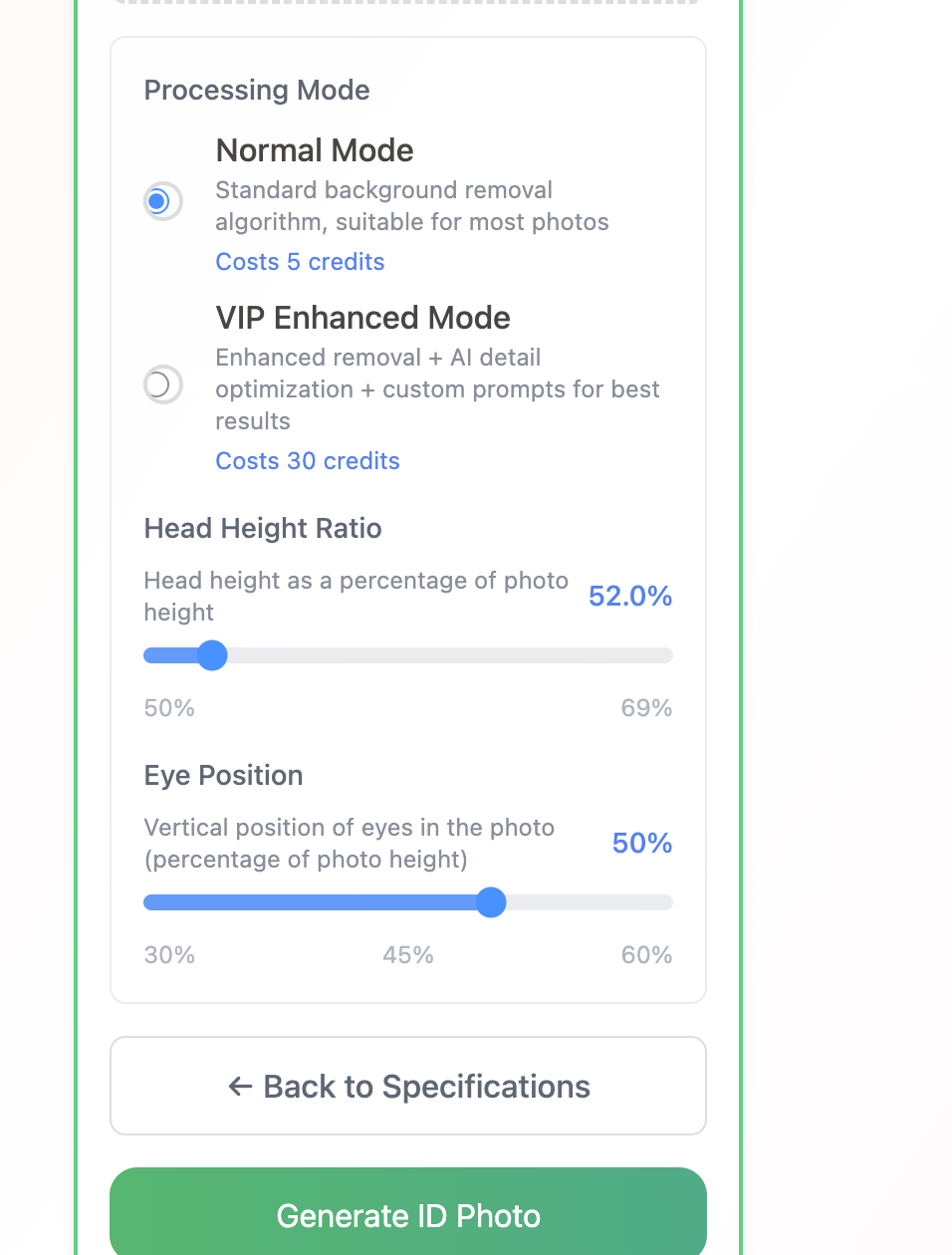Open the 'Costs 30 credits' link
952x1255 pixels.
[307, 460]
